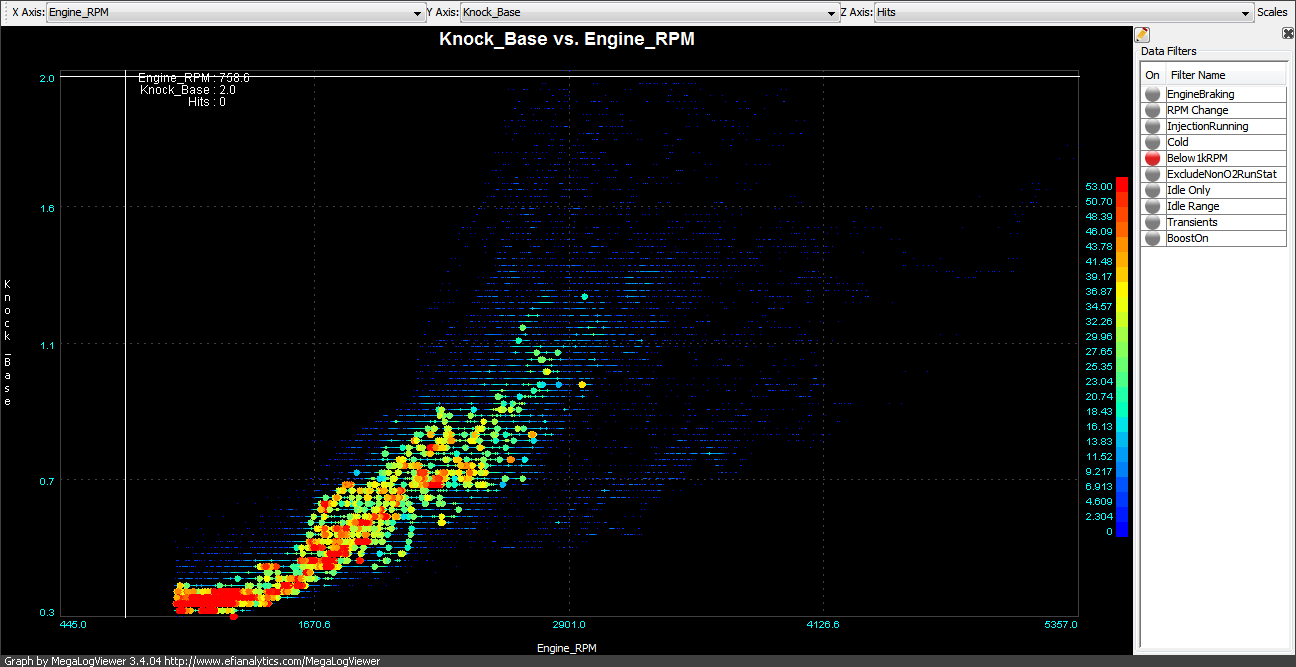
Task: Click the On column header
Action: point(1153,75)
